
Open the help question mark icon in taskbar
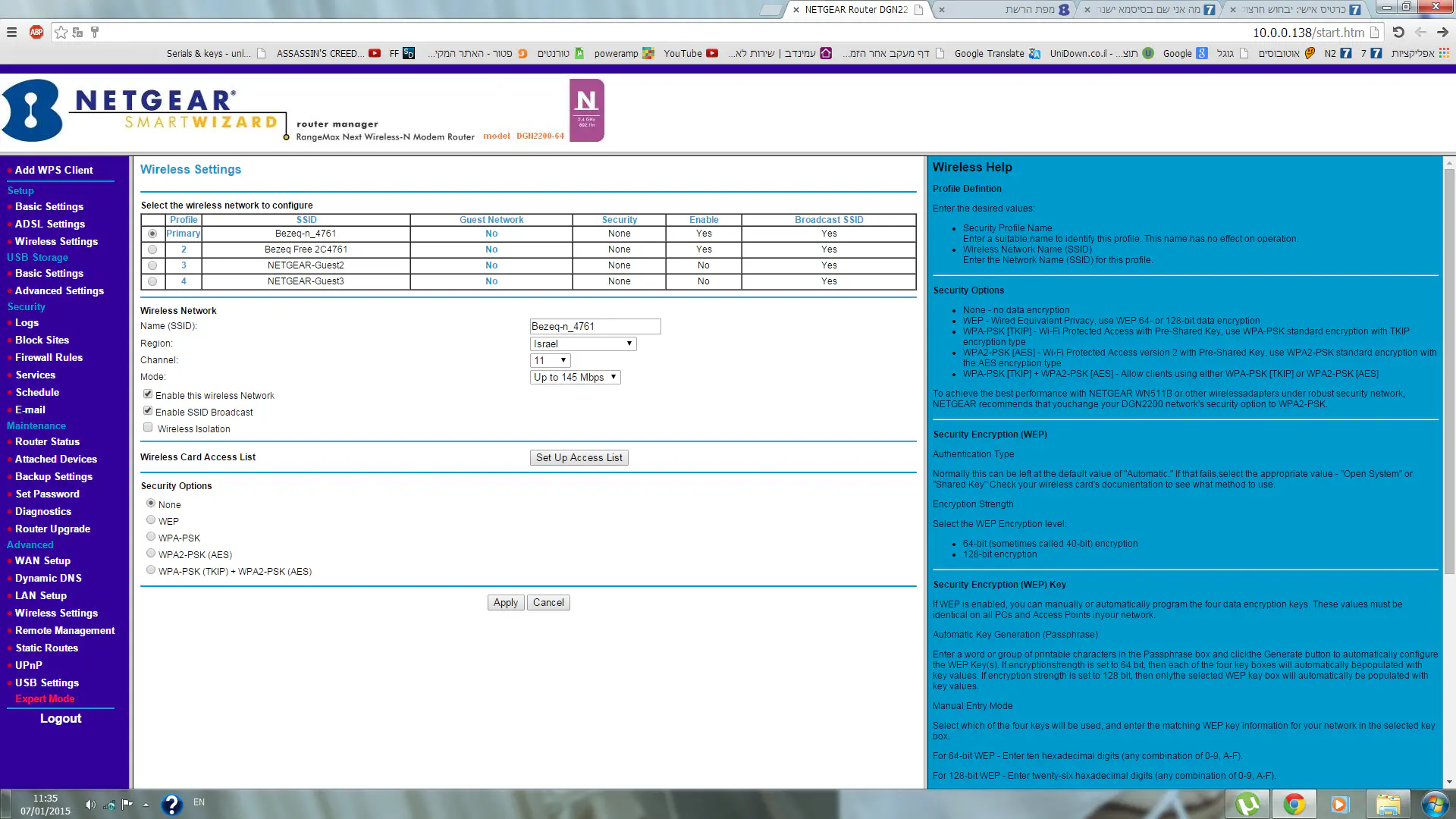171,804
